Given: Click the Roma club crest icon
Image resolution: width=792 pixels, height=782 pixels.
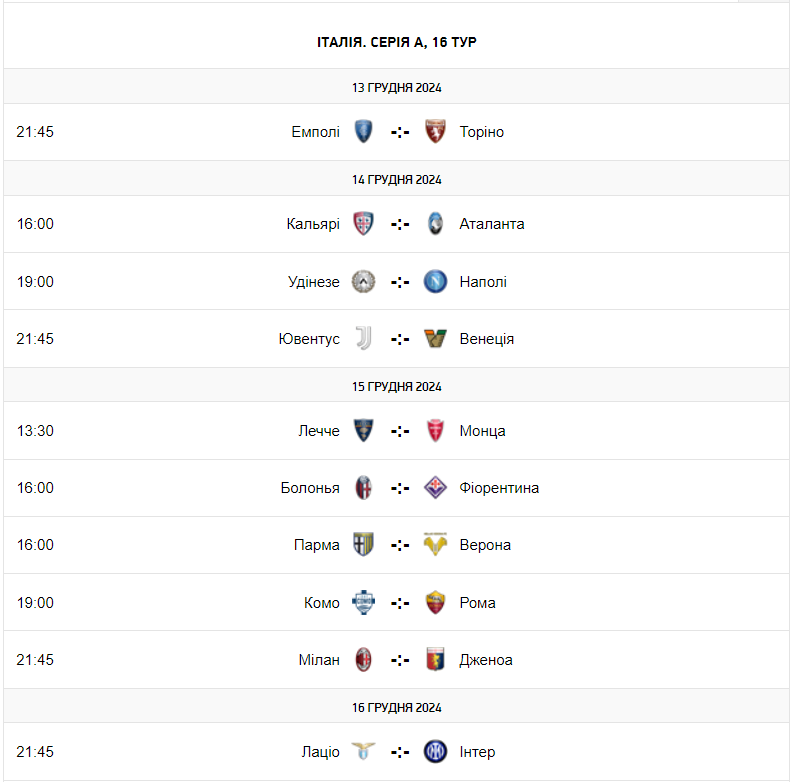Looking at the screenshot, I should pos(435,603).
